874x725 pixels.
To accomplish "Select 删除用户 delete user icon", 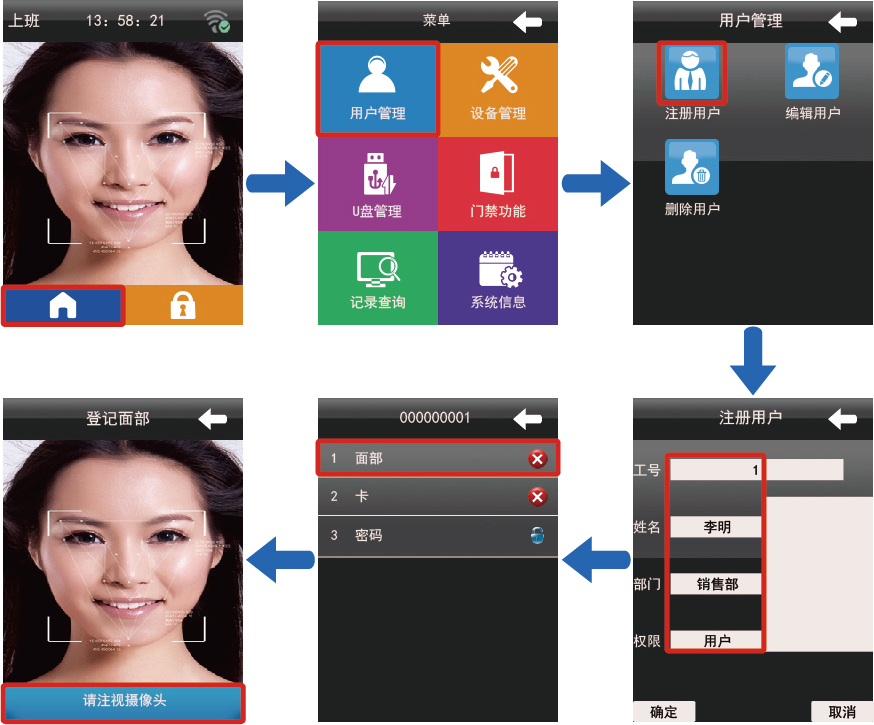I will (692, 170).
